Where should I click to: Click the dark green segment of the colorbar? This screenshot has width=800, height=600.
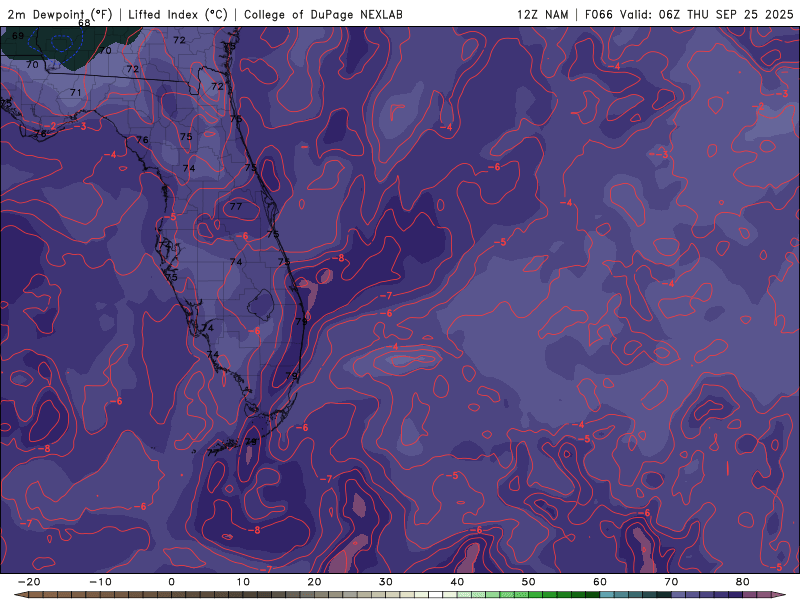coord(592,595)
